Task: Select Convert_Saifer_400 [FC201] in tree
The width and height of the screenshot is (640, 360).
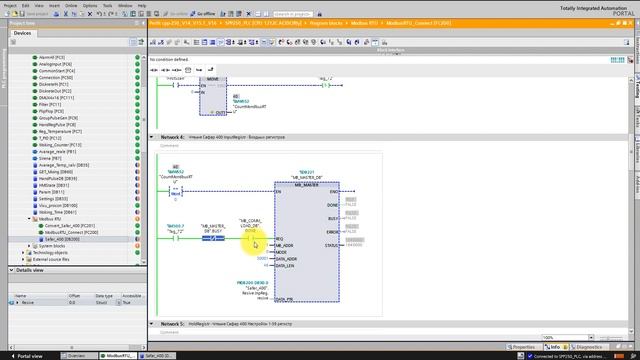Action: [x=69, y=226]
